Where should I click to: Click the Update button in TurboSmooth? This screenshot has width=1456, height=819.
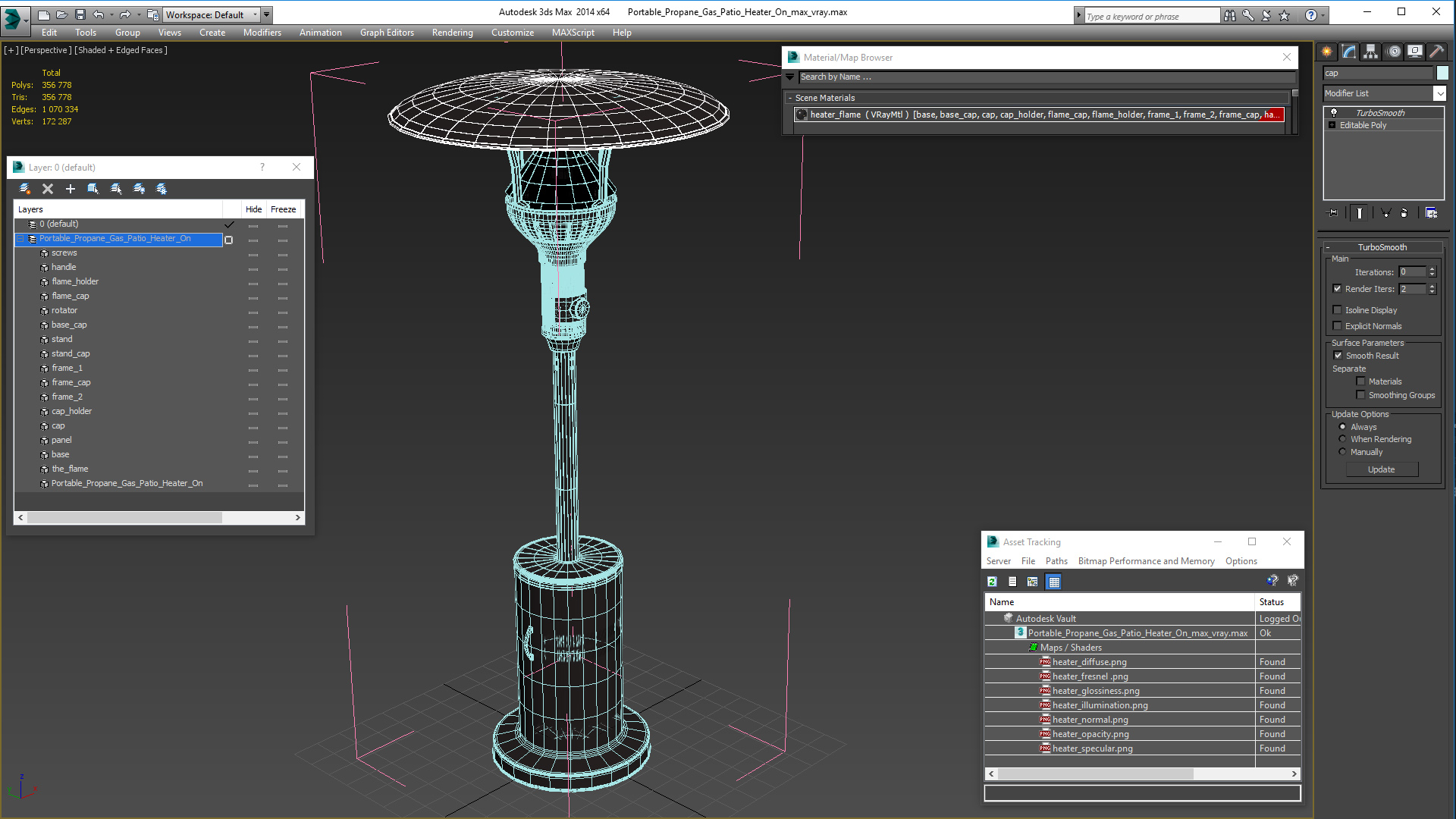click(1381, 469)
